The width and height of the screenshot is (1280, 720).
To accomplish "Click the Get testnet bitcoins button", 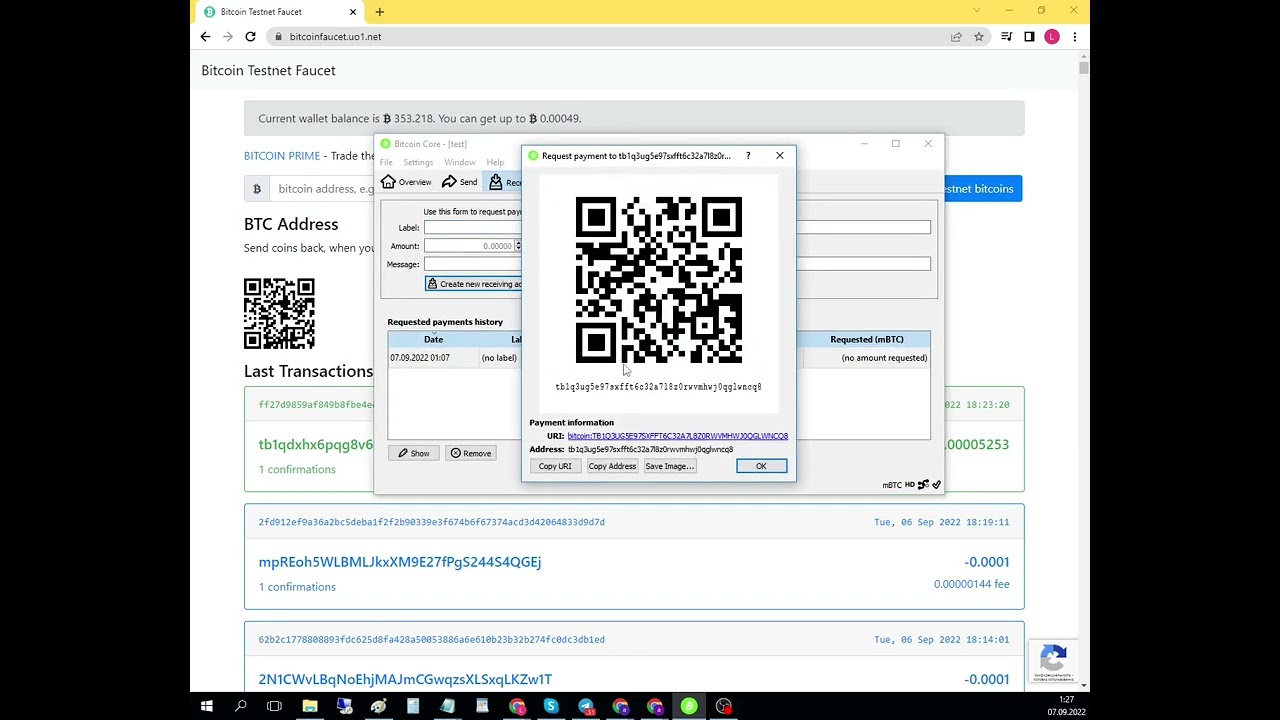I will [x=982, y=189].
